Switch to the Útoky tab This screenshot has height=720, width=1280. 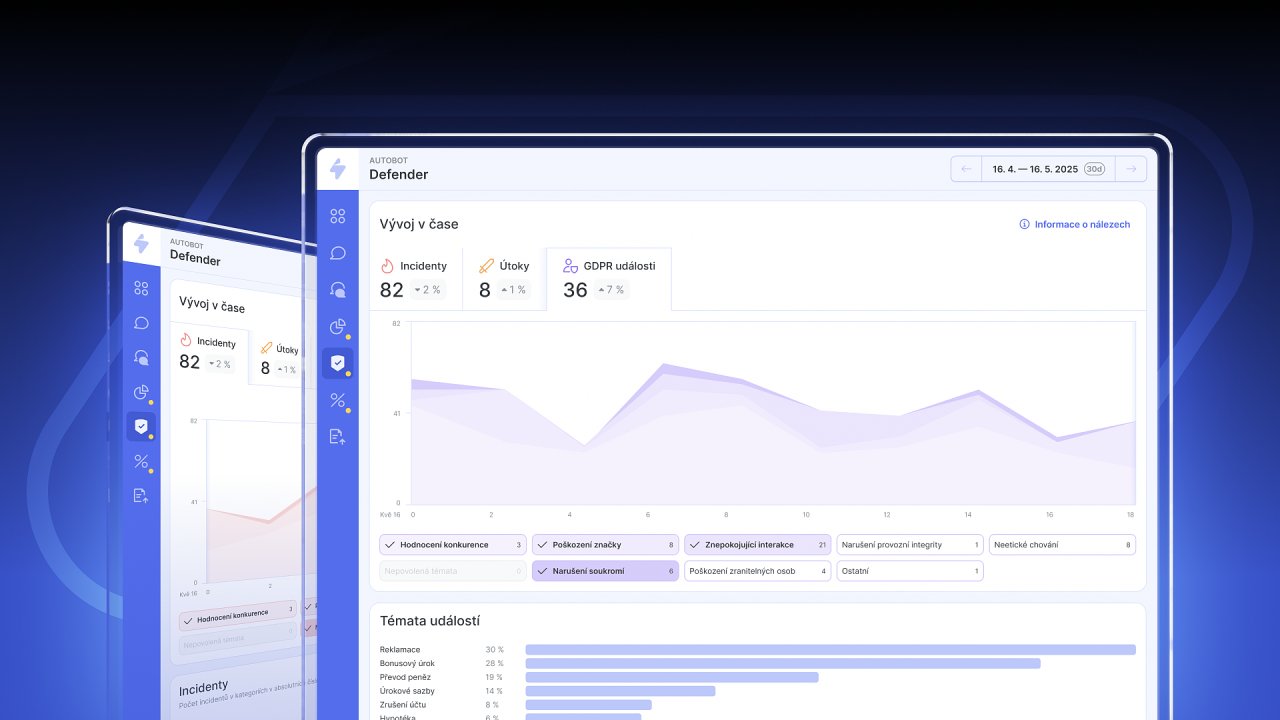point(504,278)
